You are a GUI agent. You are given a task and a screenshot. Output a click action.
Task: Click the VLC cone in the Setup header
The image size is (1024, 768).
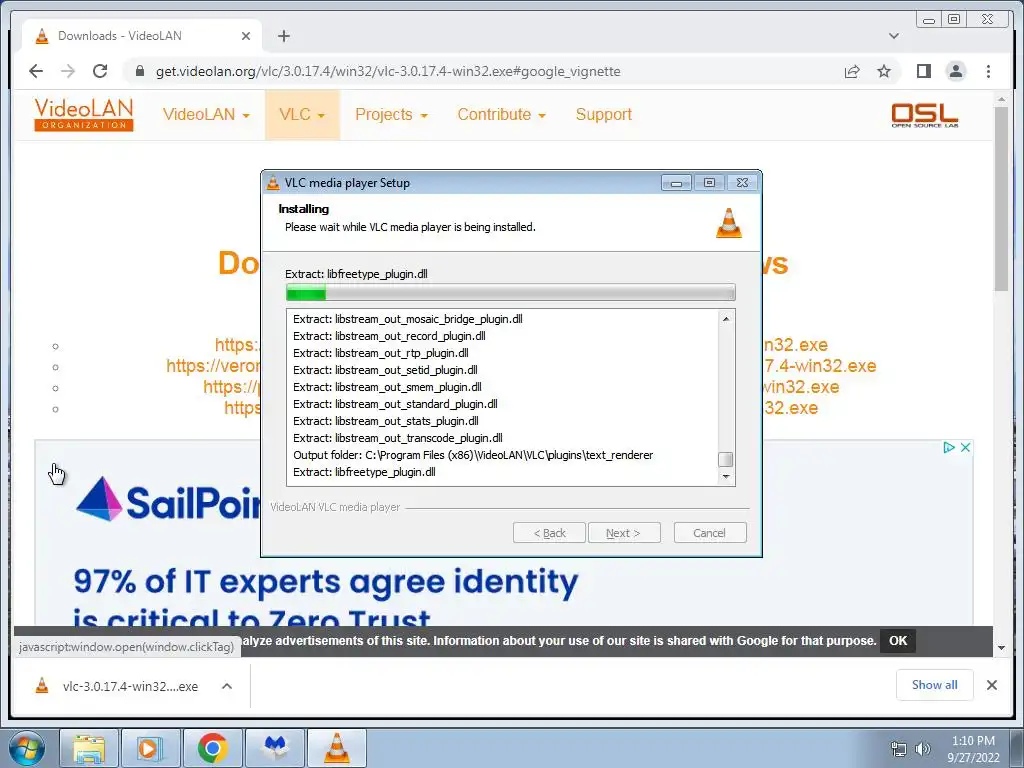pyautogui.click(x=729, y=223)
